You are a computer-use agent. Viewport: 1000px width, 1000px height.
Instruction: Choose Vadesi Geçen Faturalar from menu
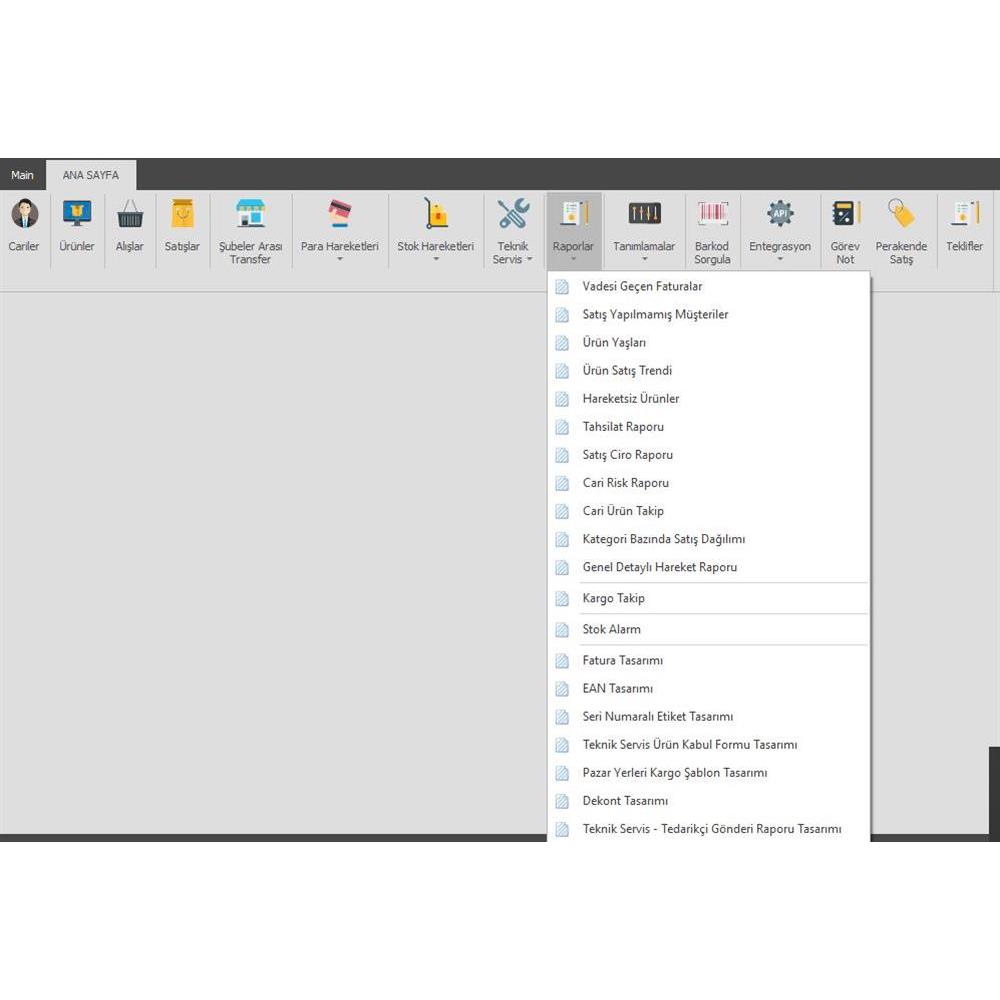(x=642, y=287)
